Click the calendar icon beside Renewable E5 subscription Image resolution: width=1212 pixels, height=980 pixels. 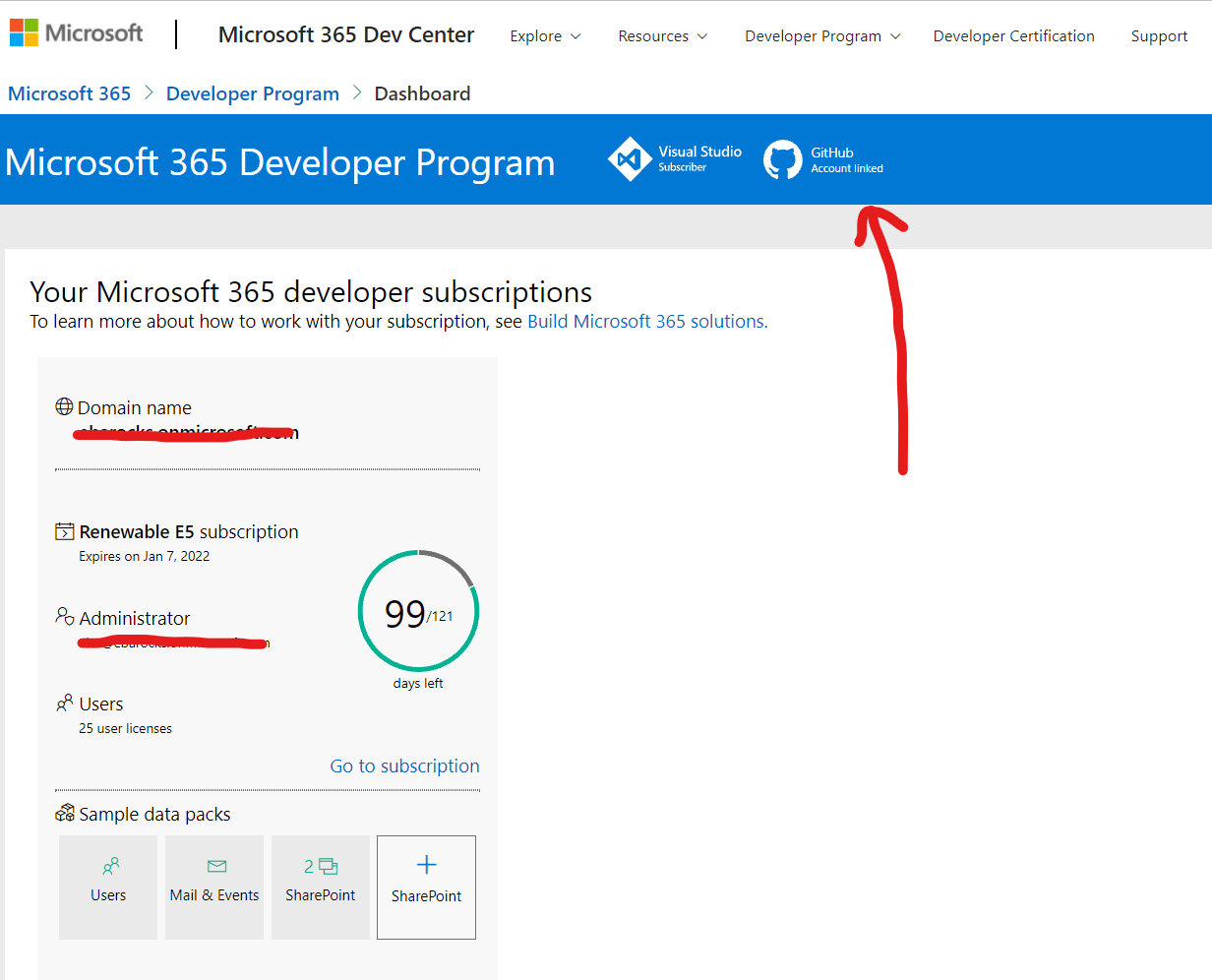click(64, 532)
